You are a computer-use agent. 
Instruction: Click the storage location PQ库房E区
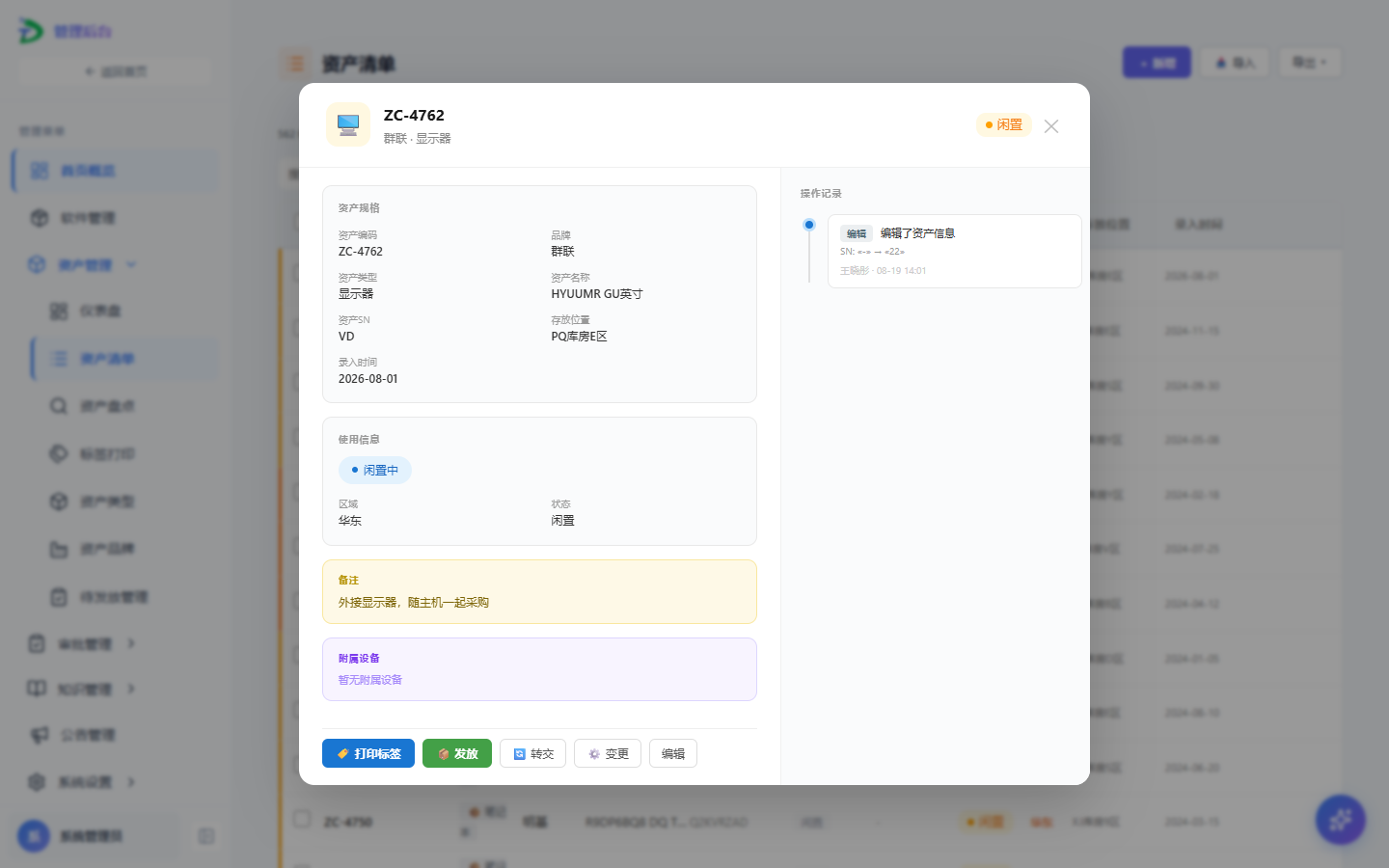(x=579, y=336)
